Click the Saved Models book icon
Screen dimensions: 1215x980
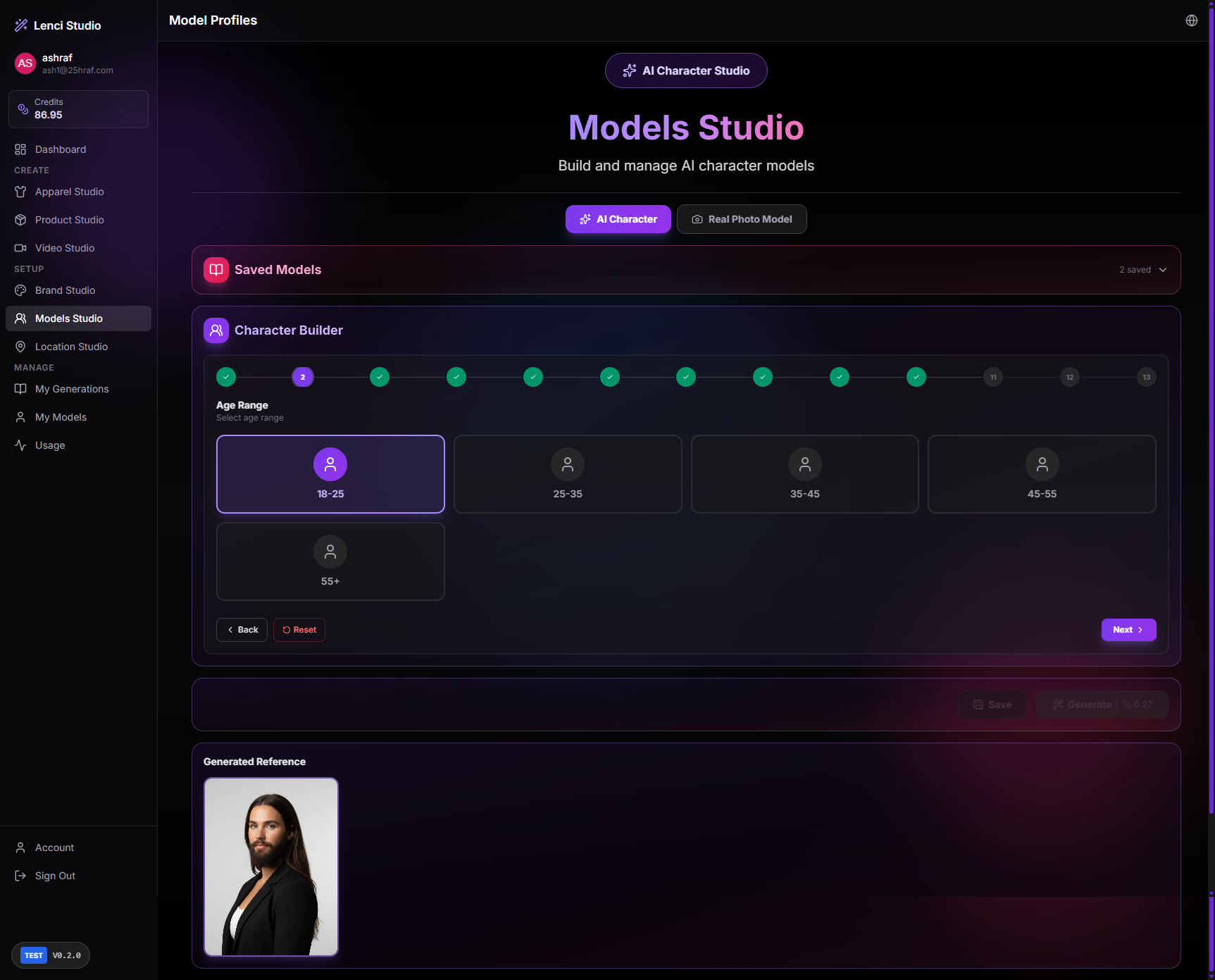pos(216,270)
